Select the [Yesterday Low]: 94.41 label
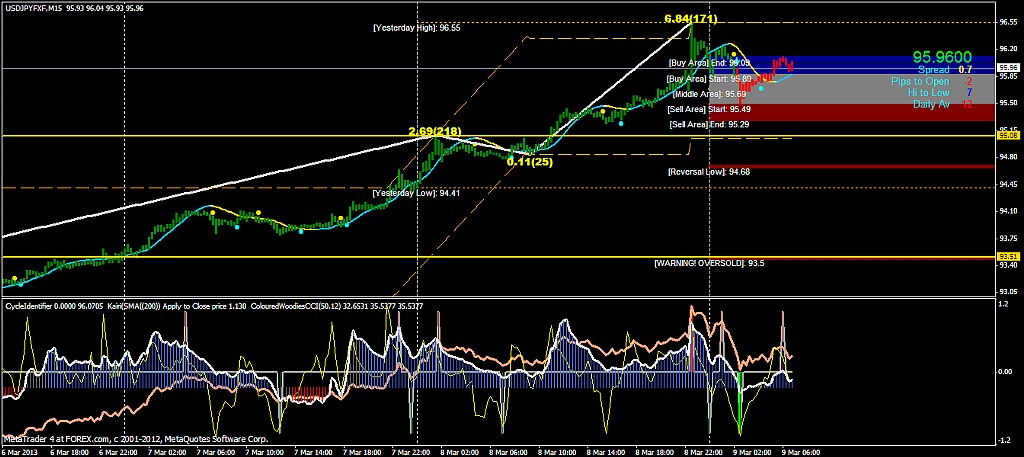Viewport: 1024px width, 457px height. tap(416, 194)
